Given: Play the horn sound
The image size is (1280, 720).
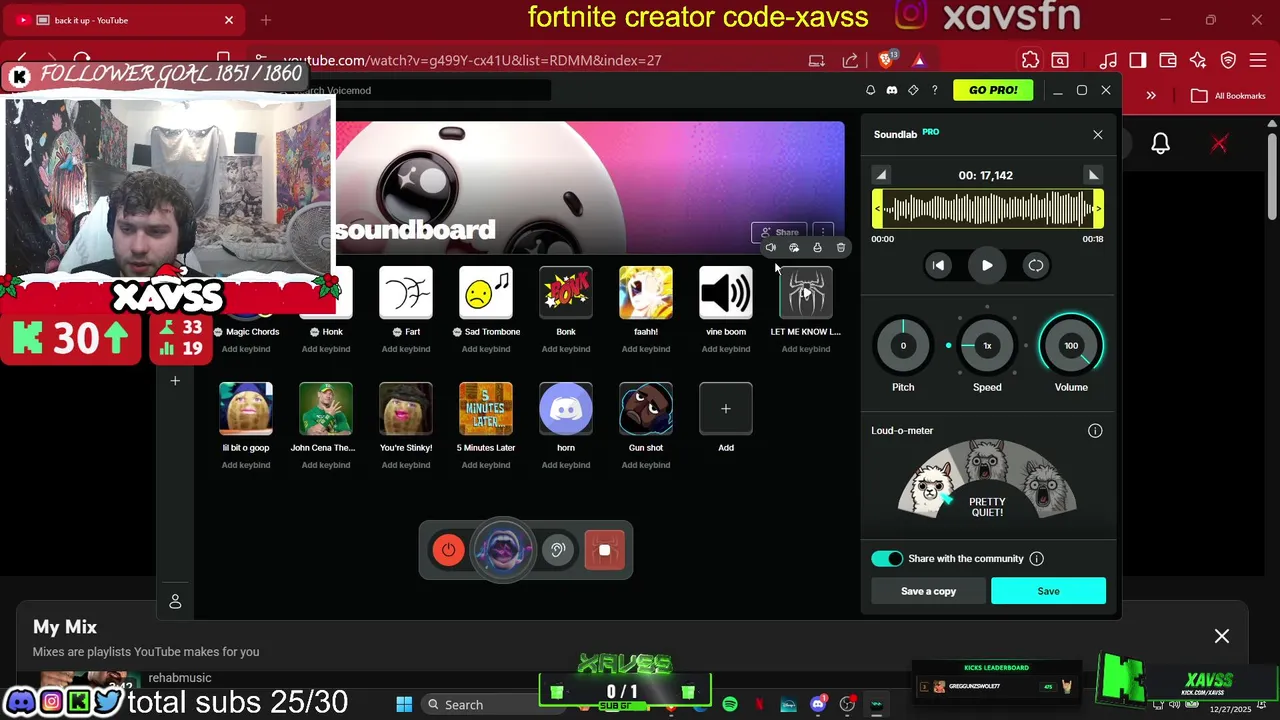Looking at the screenshot, I should coord(566,409).
